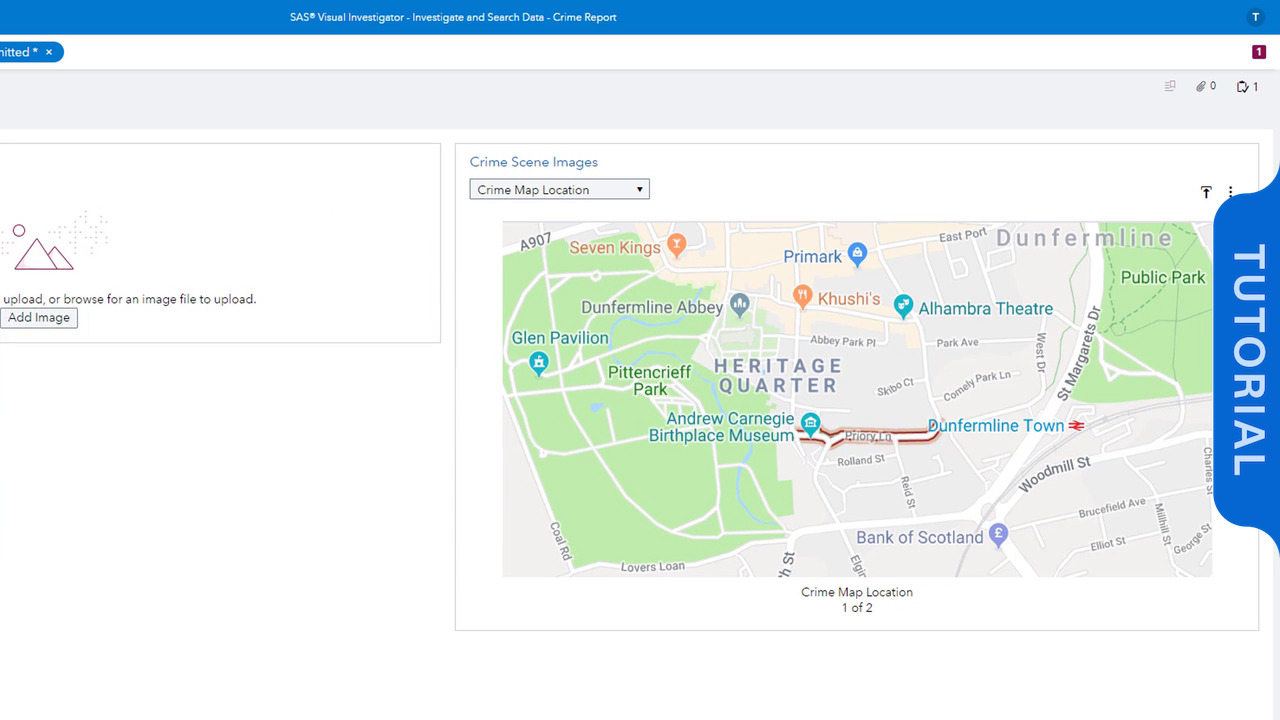
Task: Click the Woodmill St label on map
Action: [x=1055, y=474]
